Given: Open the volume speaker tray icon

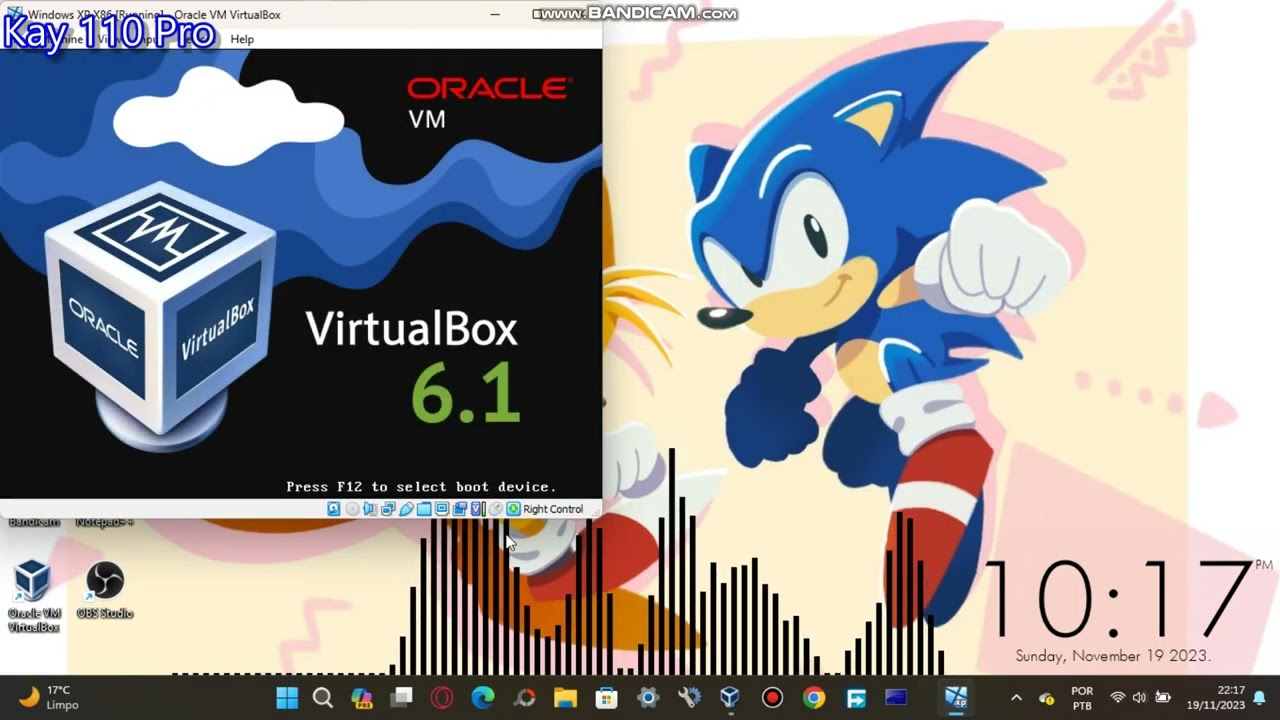Looking at the screenshot, I should click(1140, 697).
